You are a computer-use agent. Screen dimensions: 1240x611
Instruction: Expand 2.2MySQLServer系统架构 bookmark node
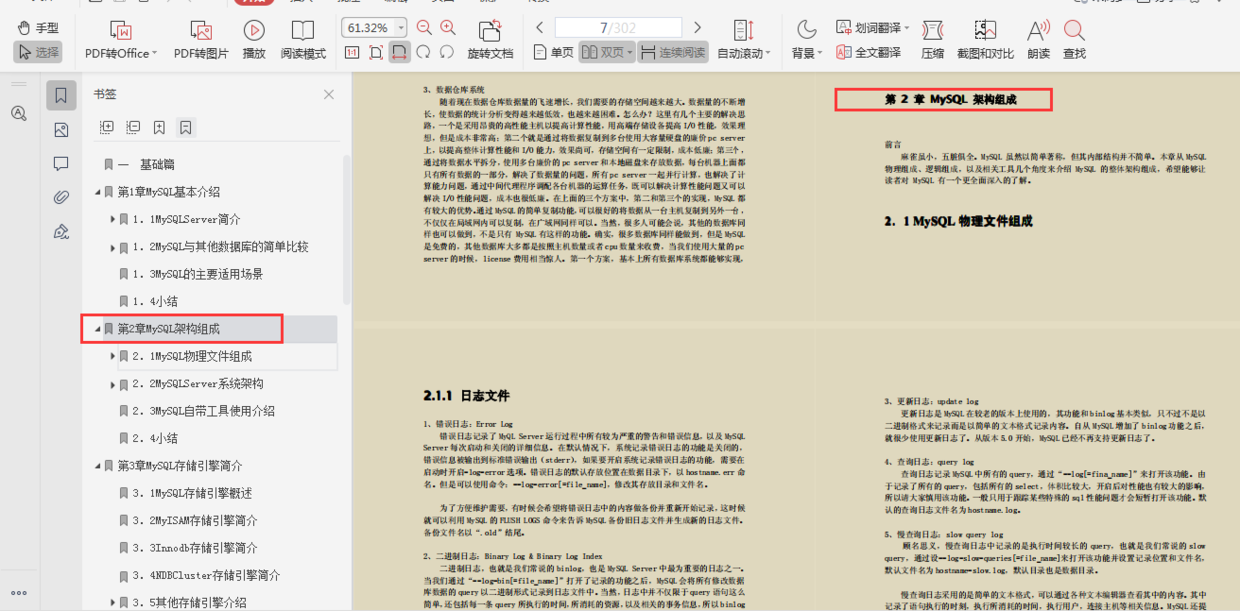113,384
